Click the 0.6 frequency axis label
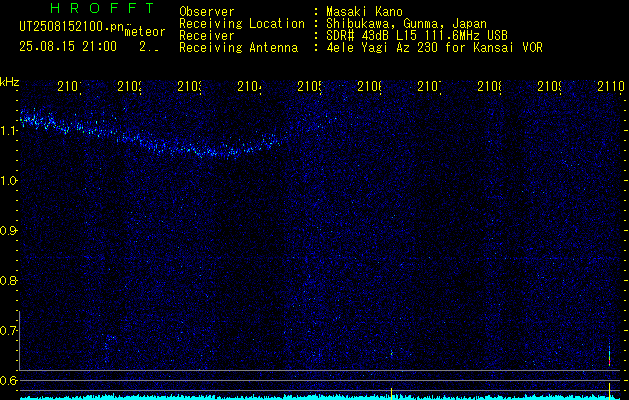The width and height of the screenshot is (629, 400). tap(8, 380)
